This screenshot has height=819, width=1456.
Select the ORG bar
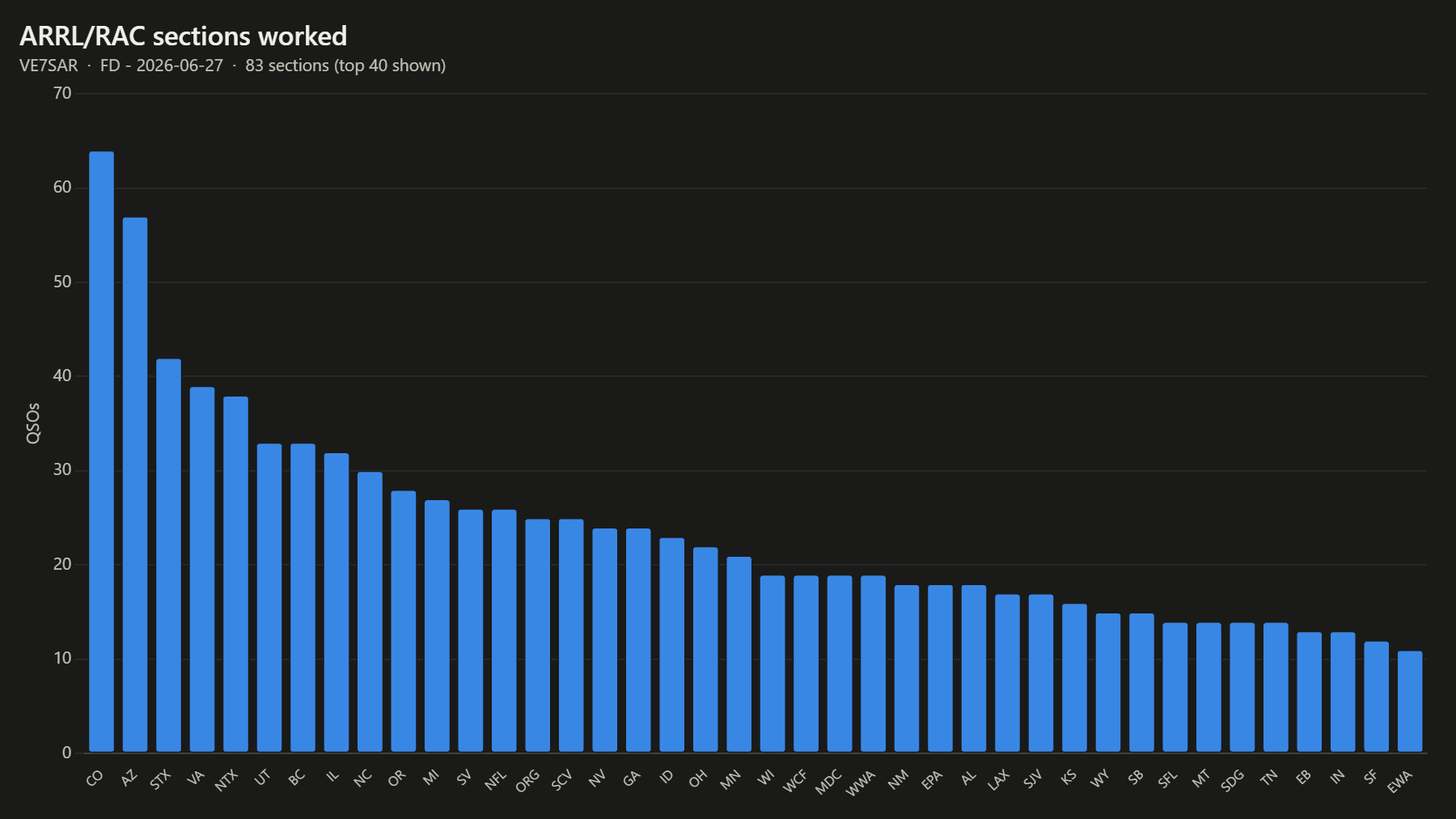point(538,635)
